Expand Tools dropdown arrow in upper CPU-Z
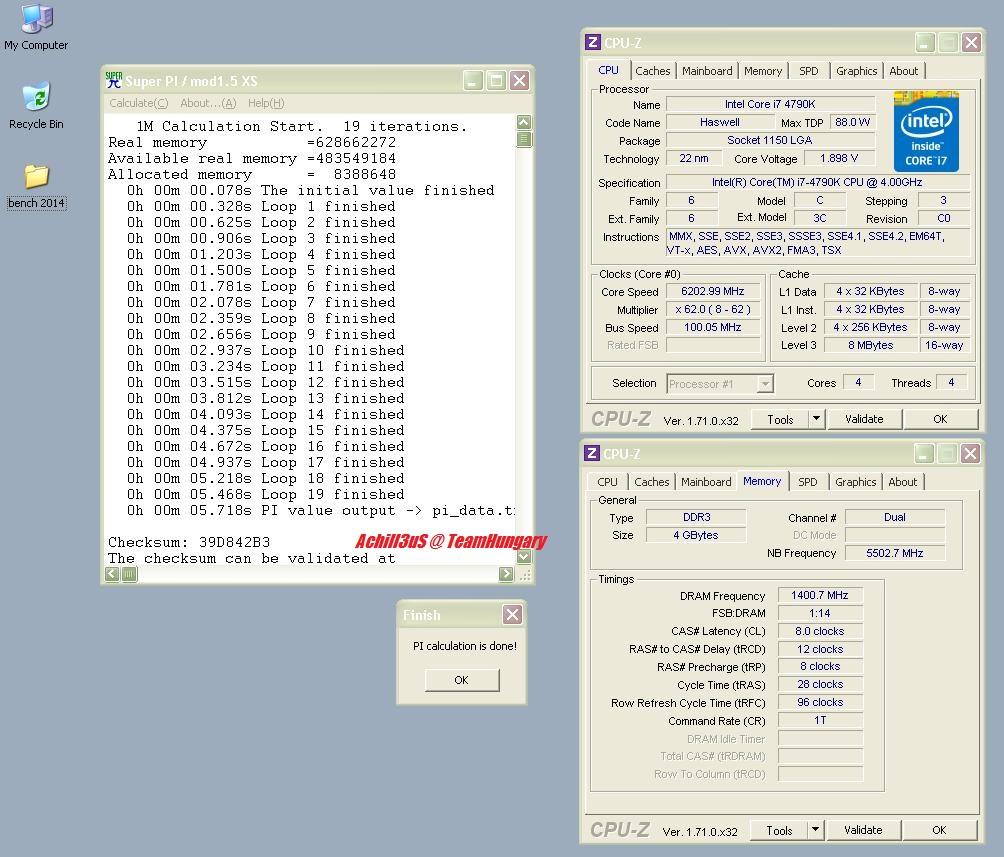This screenshot has height=857, width=1004. click(816, 419)
